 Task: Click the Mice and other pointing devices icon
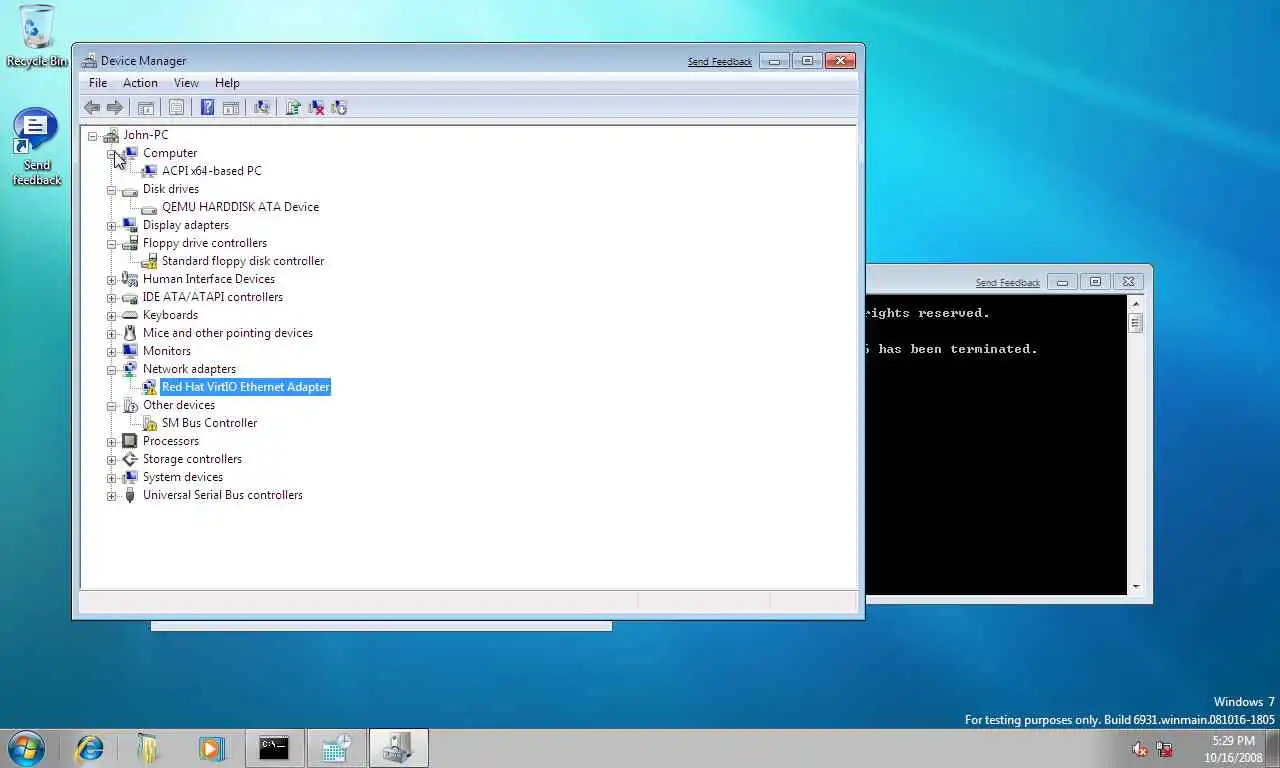click(130, 333)
